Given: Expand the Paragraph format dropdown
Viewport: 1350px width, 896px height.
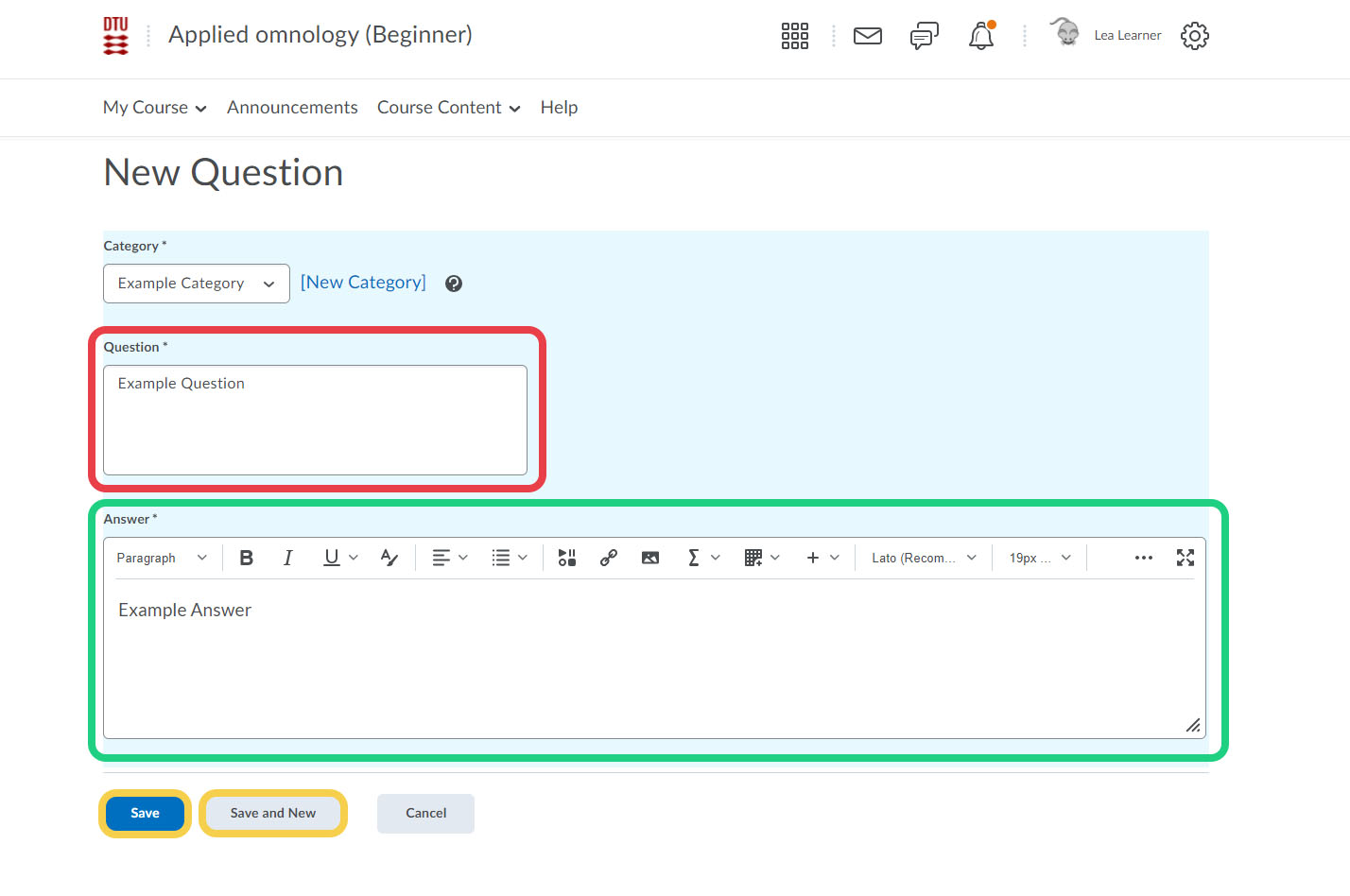Looking at the screenshot, I should tap(162, 558).
